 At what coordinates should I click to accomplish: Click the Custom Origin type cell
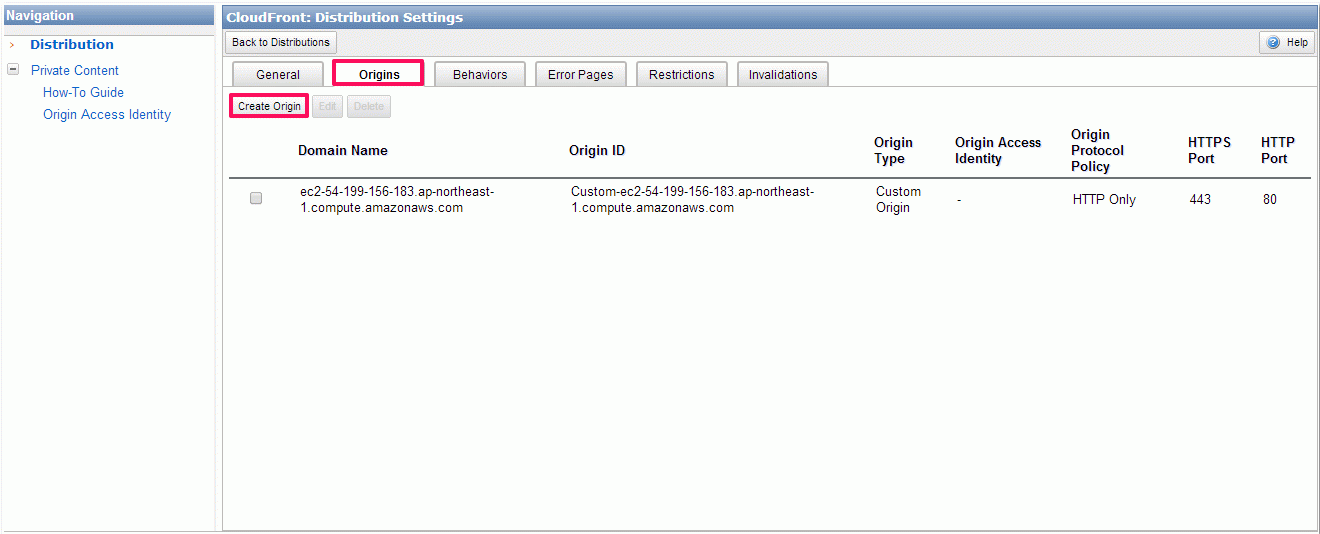898,200
